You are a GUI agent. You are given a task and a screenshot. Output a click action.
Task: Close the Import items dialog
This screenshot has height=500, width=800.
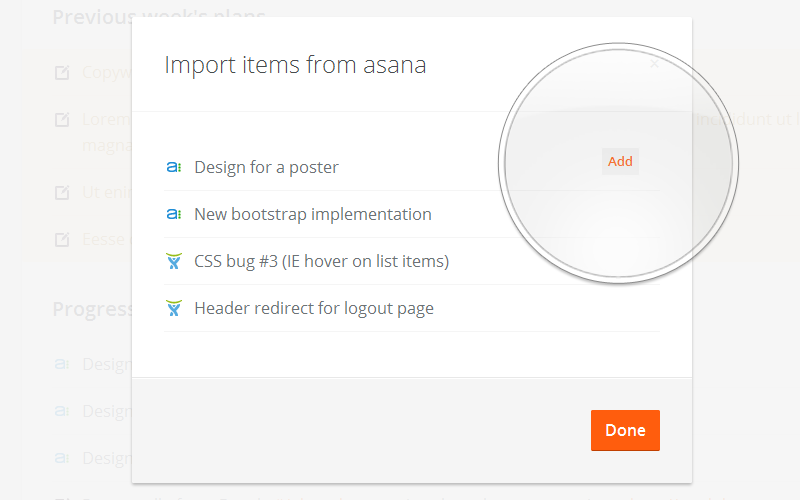click(x=654, y=64)
